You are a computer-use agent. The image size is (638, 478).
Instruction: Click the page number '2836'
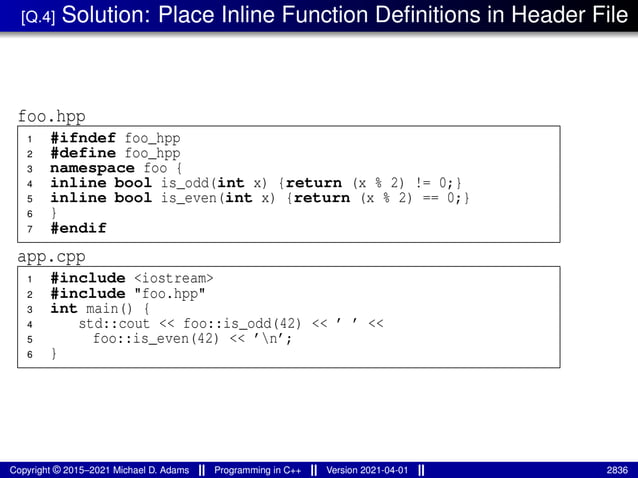(617, 470)
